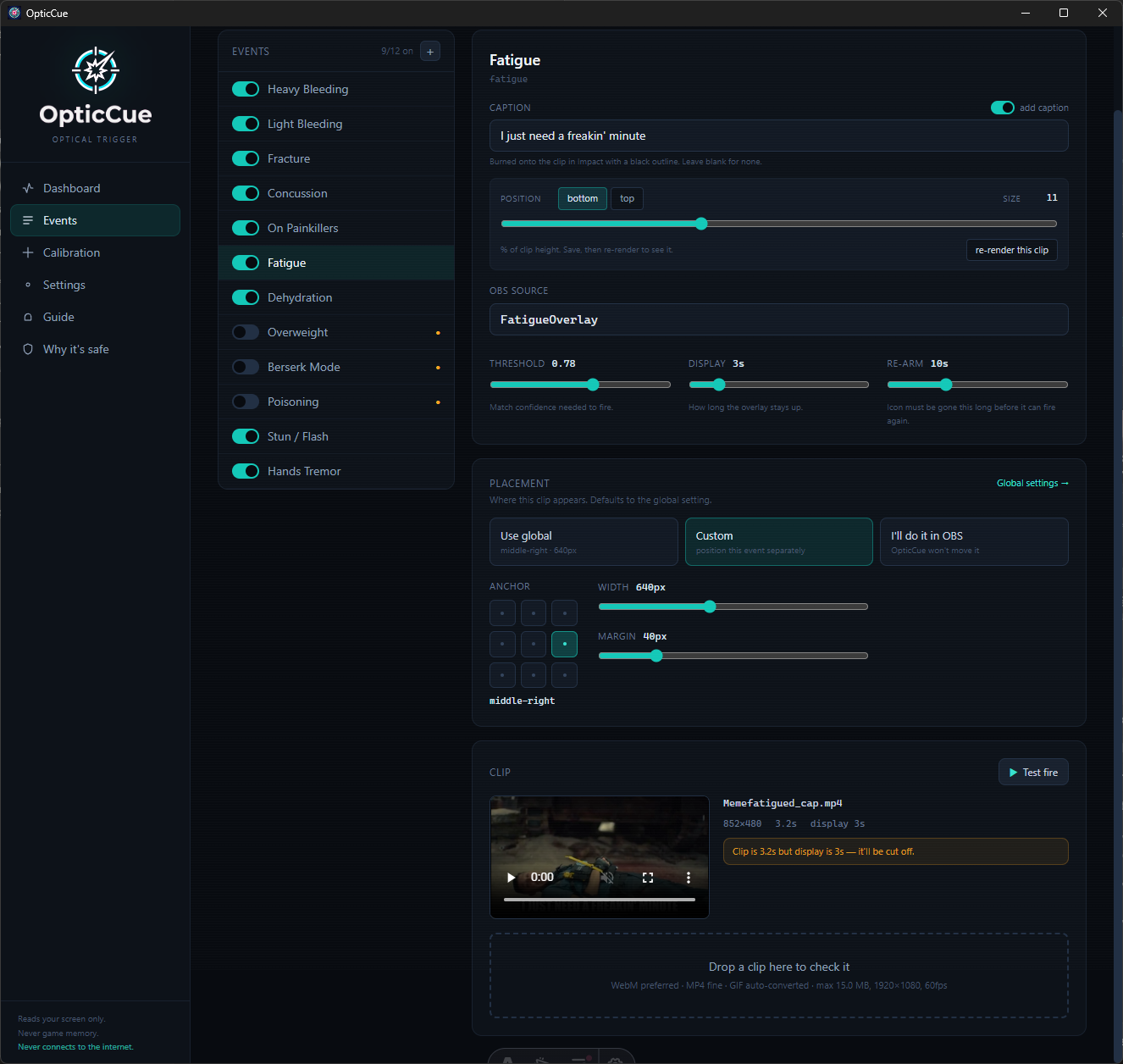1123x1064 pixels.
Task: Select the middle-right anchor cell
Action: [565, 644]
